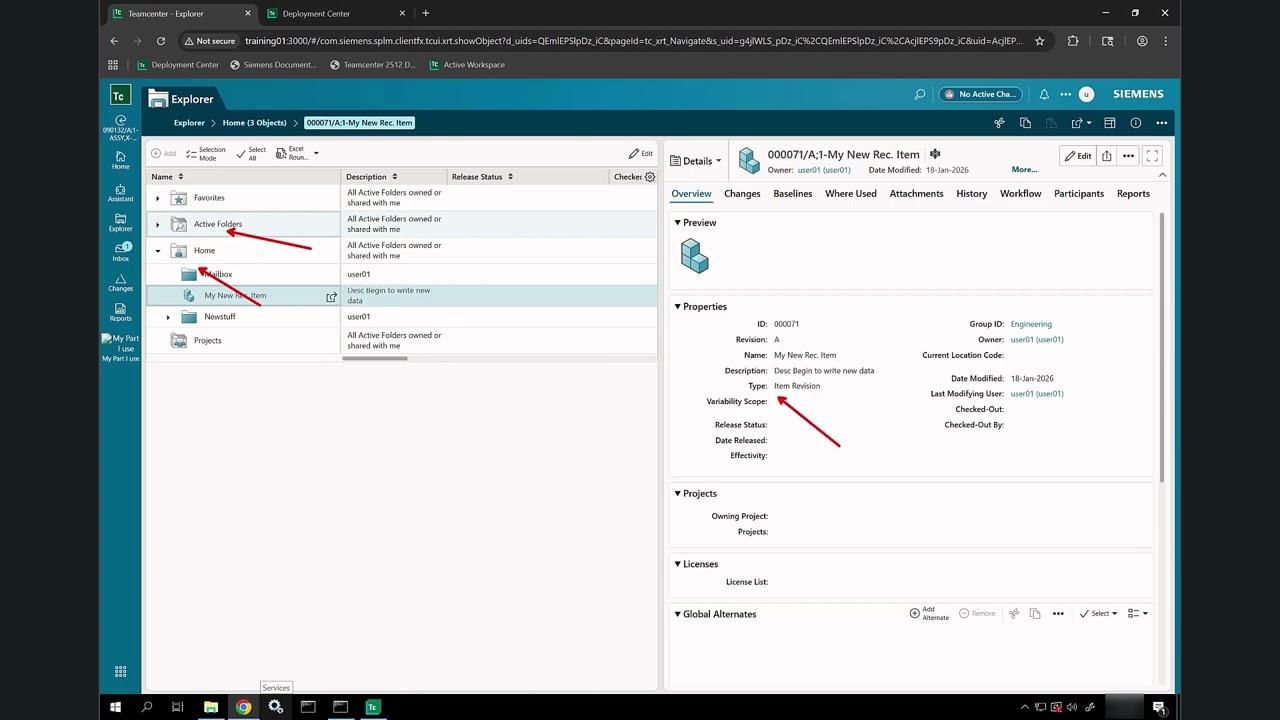Open My New Rec. Item in new view icon

(332, 297)
